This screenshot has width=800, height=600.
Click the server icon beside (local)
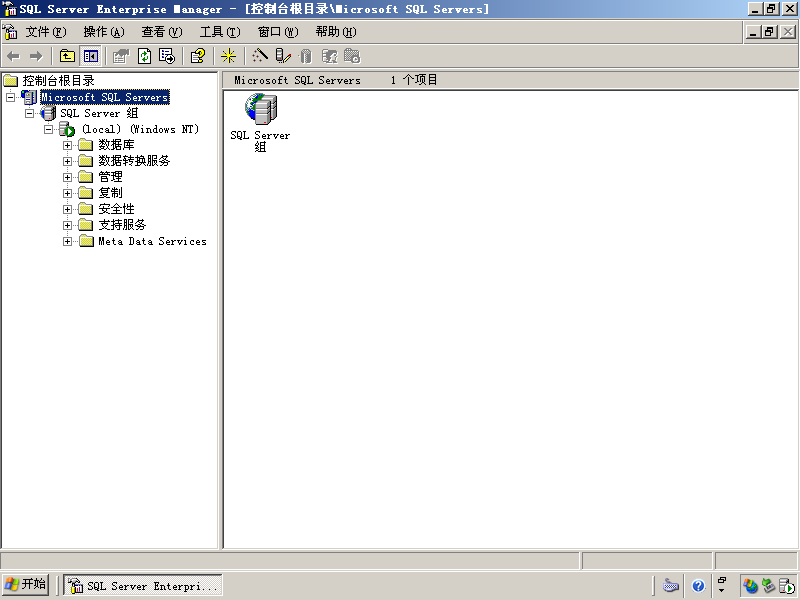(x=67, y=129)
